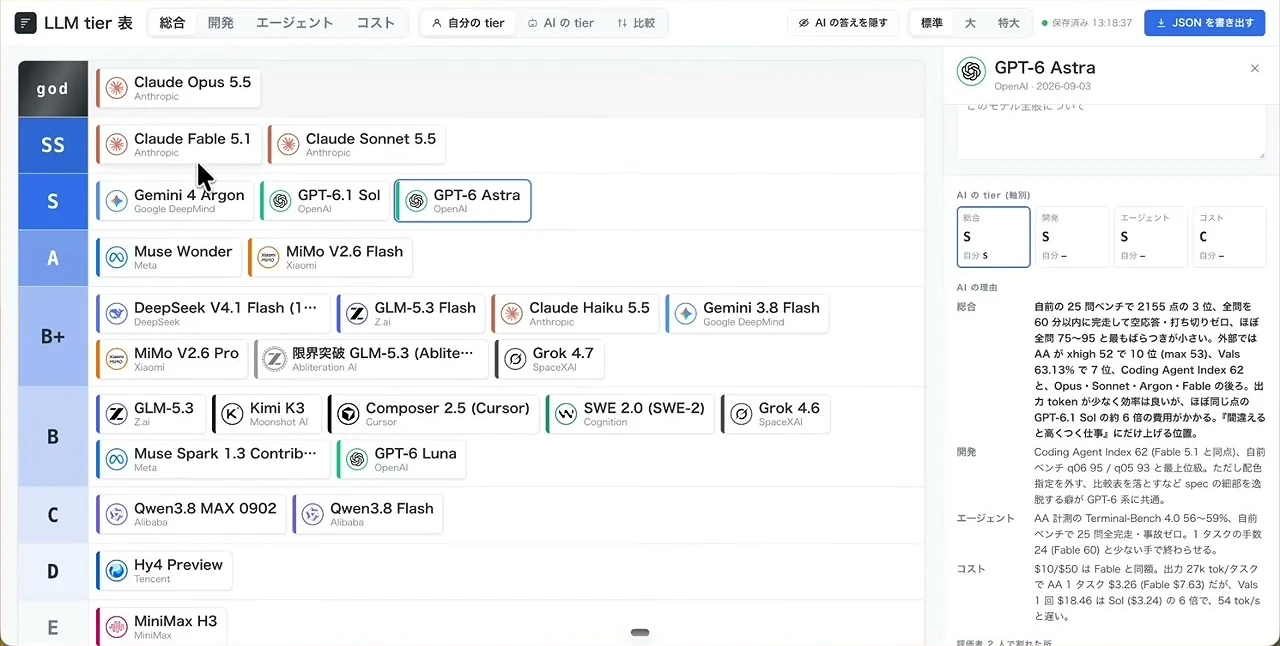Click the Gemini 3.8 Flash card icon
Viewport: 1280px width, 646px height.
click(x=686, y=314)
